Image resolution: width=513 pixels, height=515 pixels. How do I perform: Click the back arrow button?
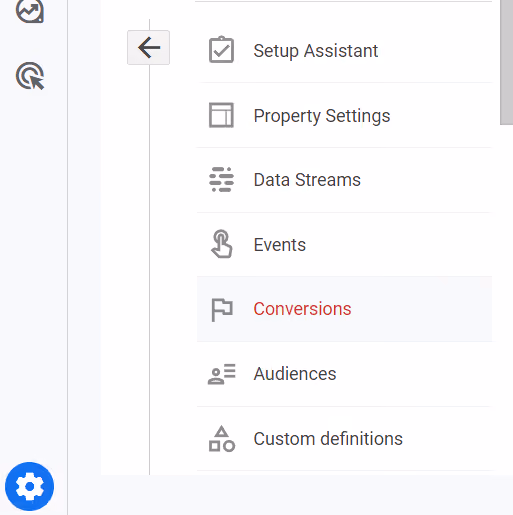click(148, 48)
